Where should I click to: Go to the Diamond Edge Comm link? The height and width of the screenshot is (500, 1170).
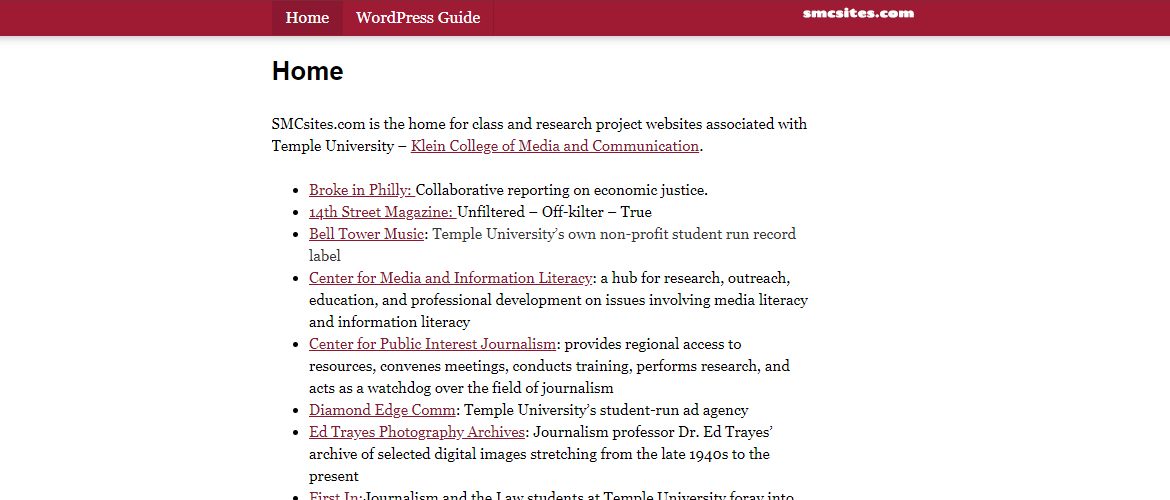point(382,410)
